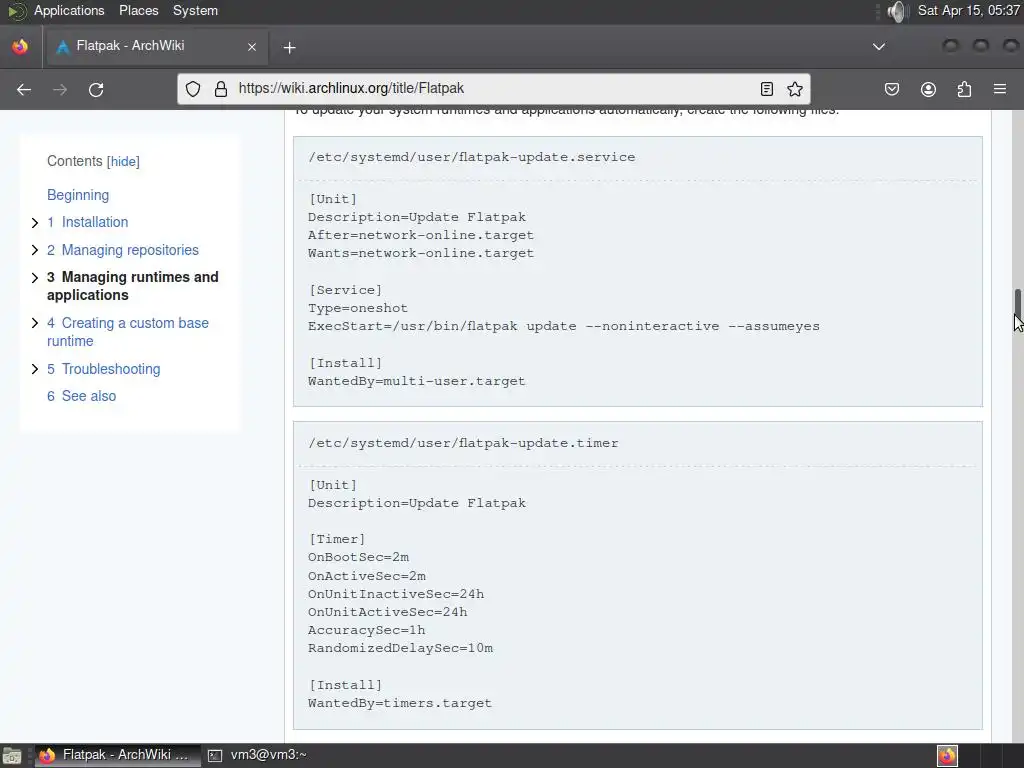Viewport: 1024px width, 768px height.
Task: Click the URL address field
Action: [492, 89]
